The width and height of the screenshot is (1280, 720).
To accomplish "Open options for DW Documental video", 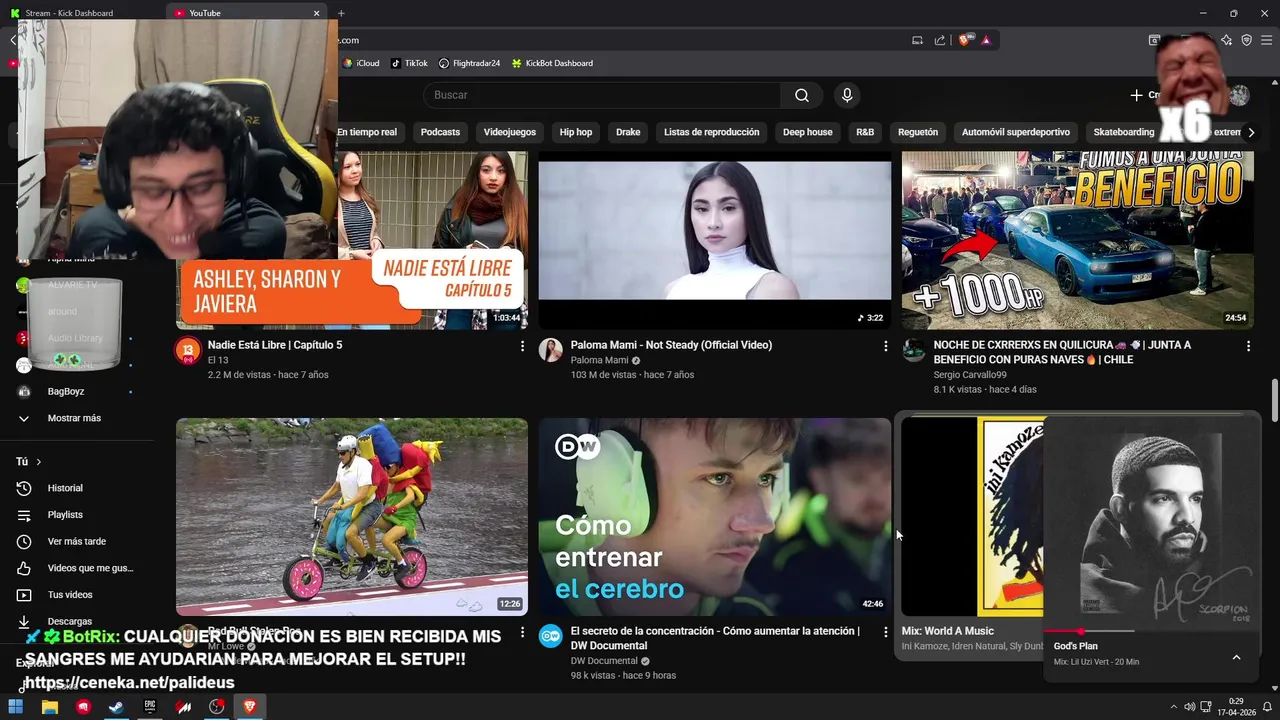I will click(885, 632).
